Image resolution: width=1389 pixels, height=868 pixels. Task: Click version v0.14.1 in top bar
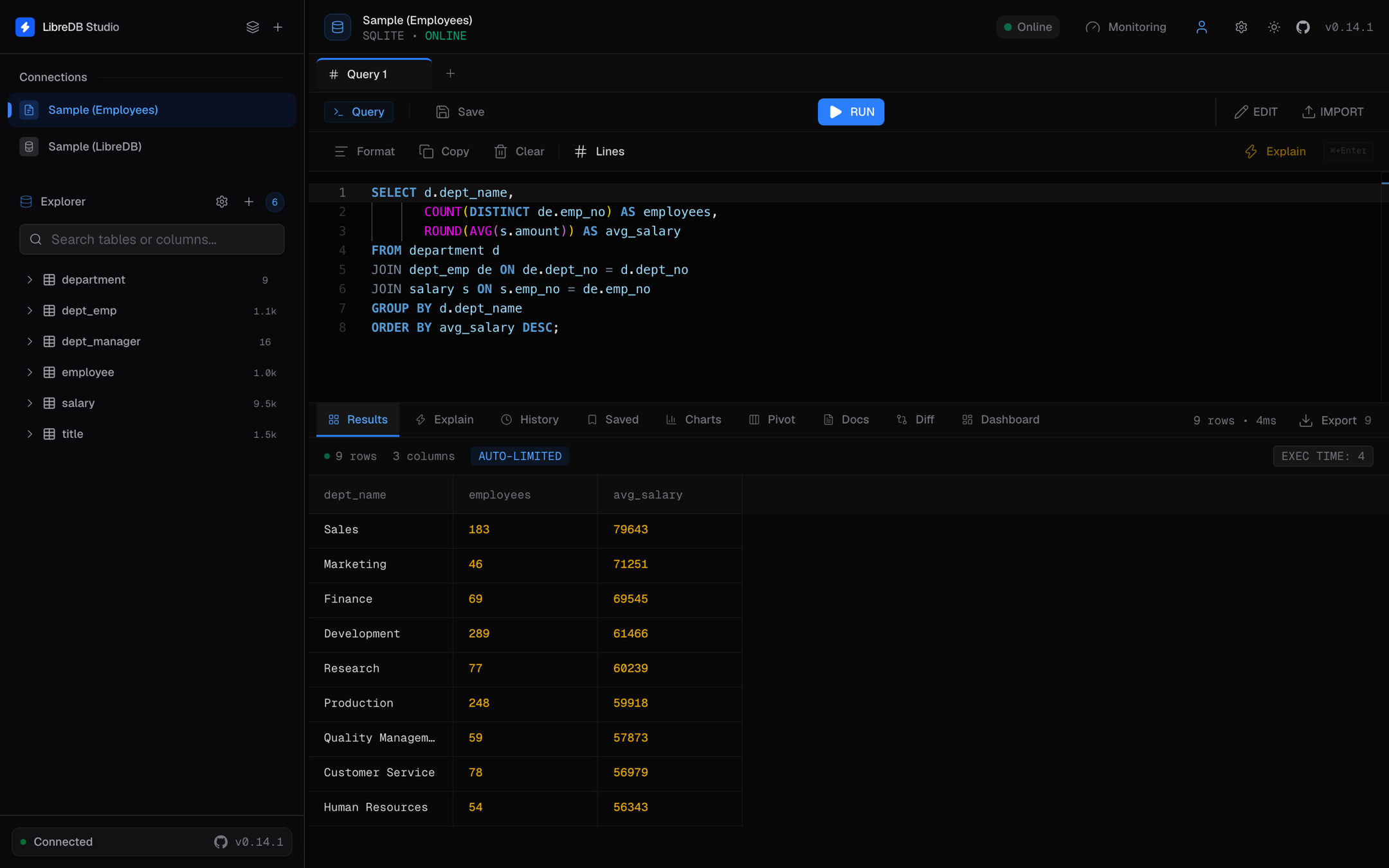coord(1348,27)
